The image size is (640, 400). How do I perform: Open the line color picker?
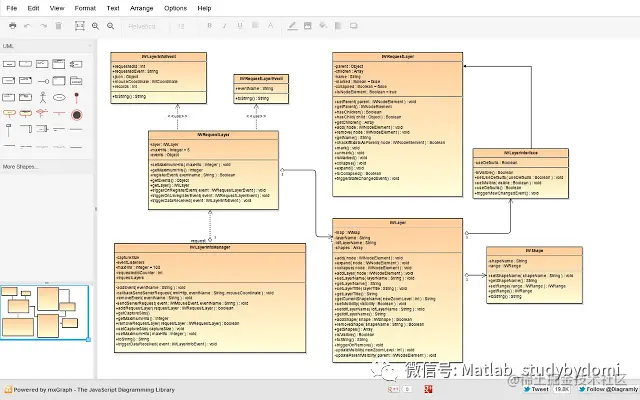click(292, 26)
